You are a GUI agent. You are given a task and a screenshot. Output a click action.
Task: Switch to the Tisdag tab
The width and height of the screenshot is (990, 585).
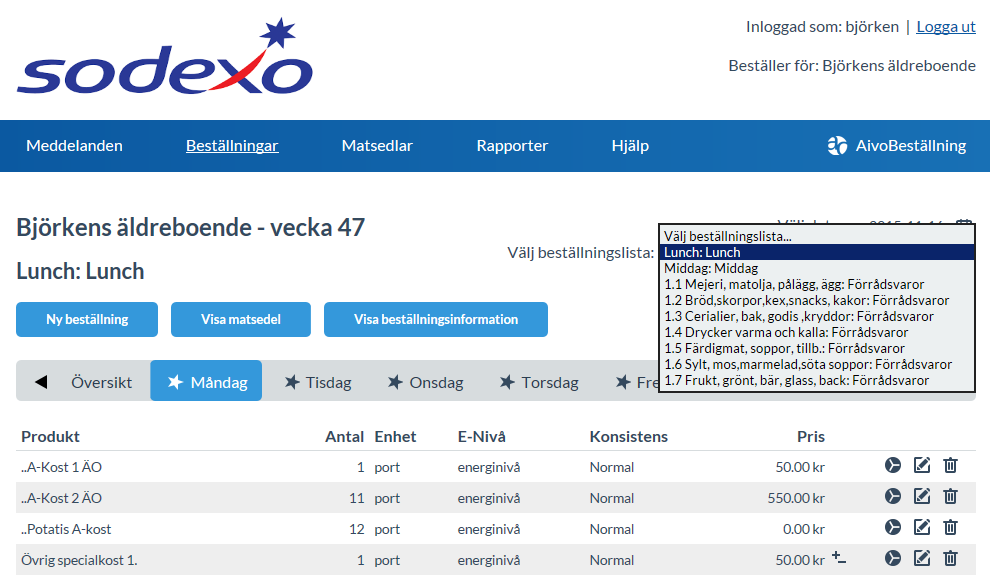[x=318, y=382]
